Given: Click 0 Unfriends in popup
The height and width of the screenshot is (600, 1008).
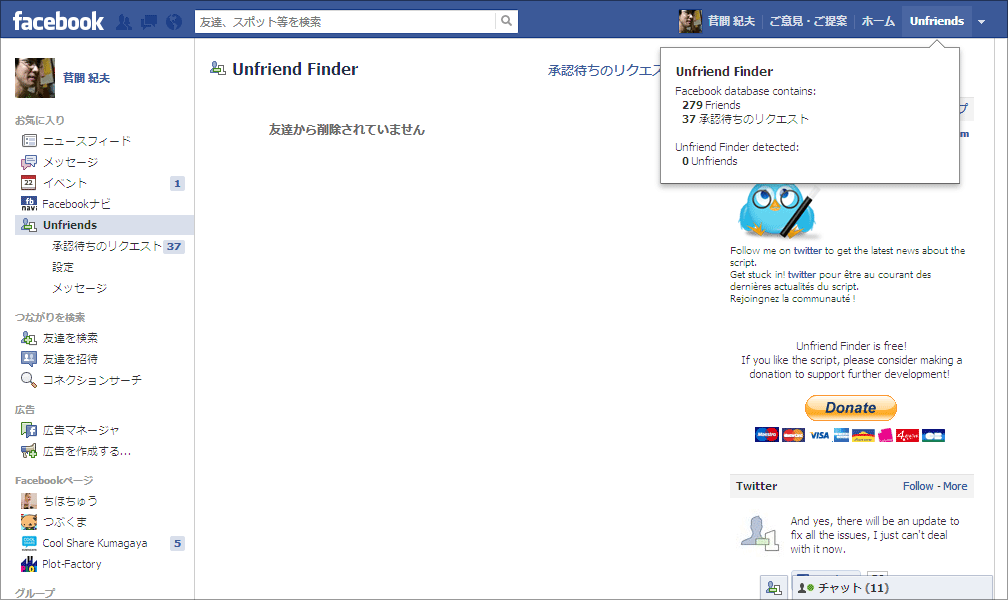Looking at the screenshot, I should coord(710,161).
